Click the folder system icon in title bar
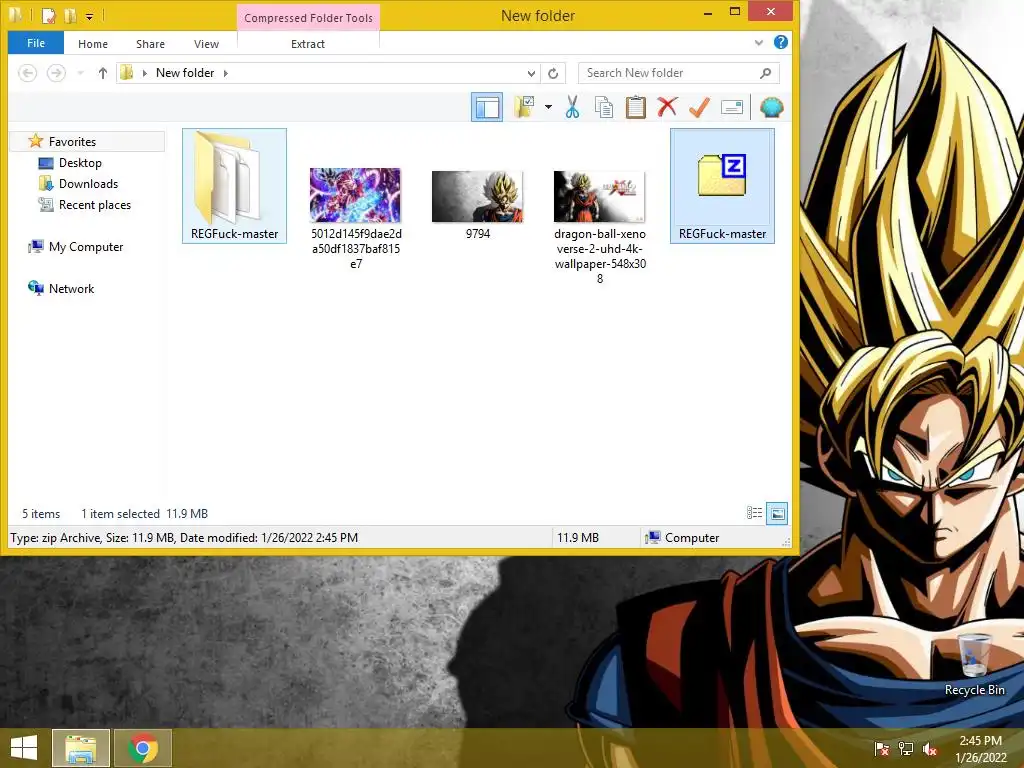This screenshot has width=1024, height=768. click(x=16, y=14)
